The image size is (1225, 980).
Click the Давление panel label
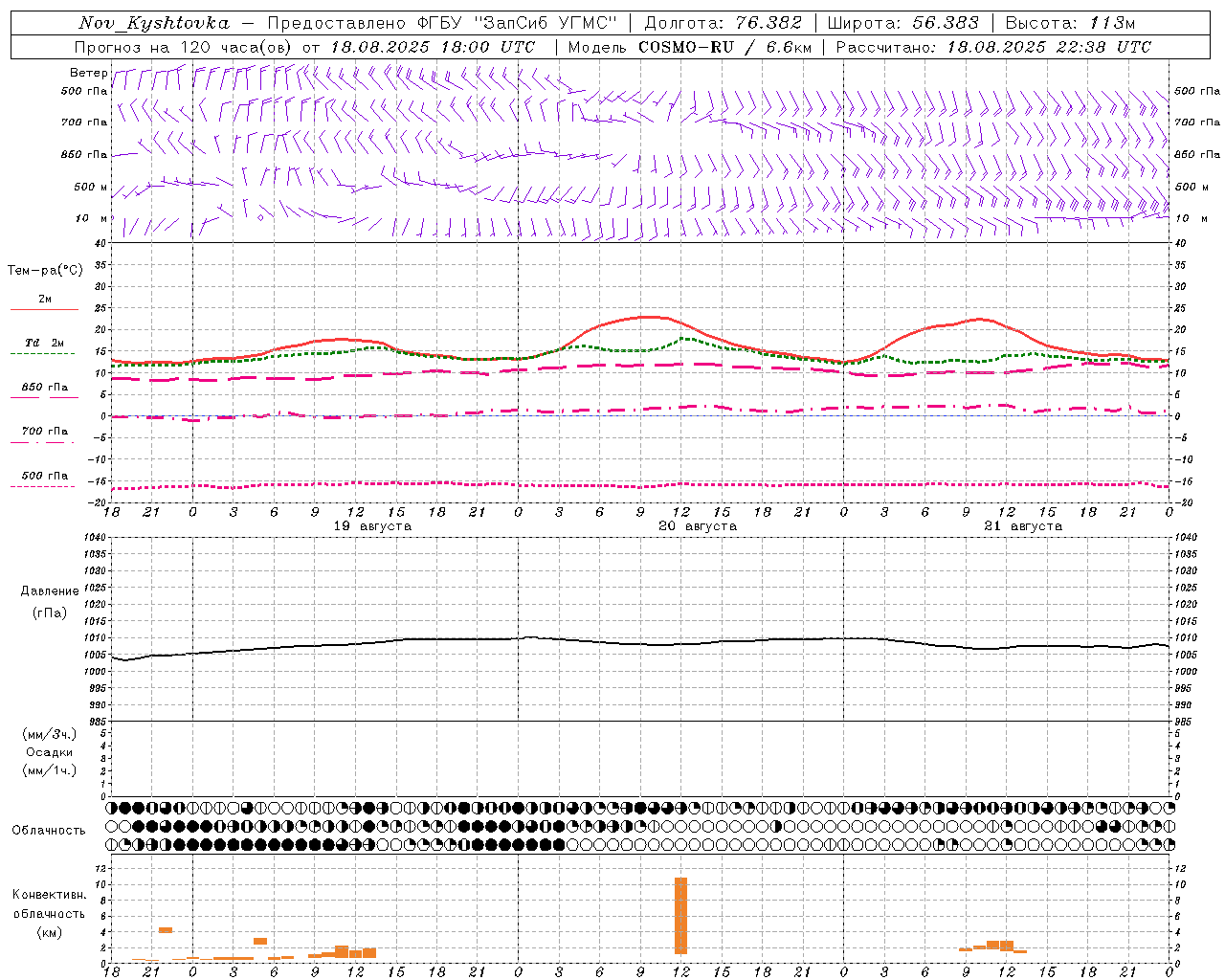pos(50,591)
